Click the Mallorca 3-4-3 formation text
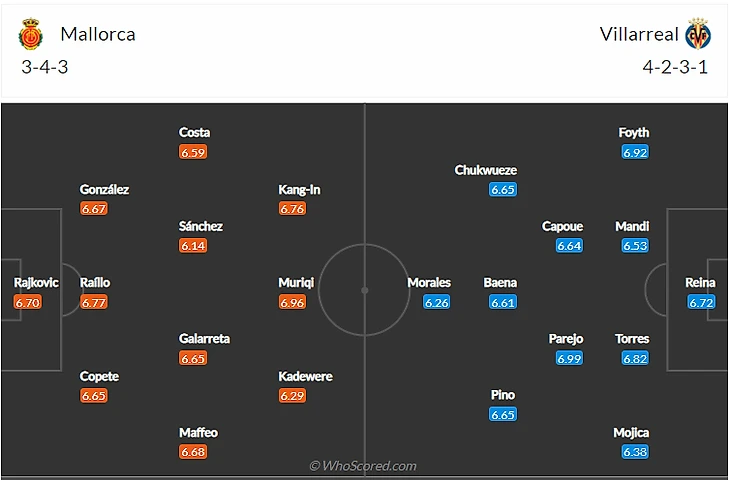730x480 pixels. pyautogui.click(x=44, y=68)
